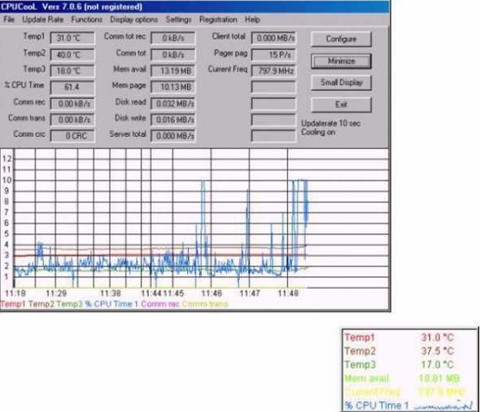Open the Display options menu

134,20
